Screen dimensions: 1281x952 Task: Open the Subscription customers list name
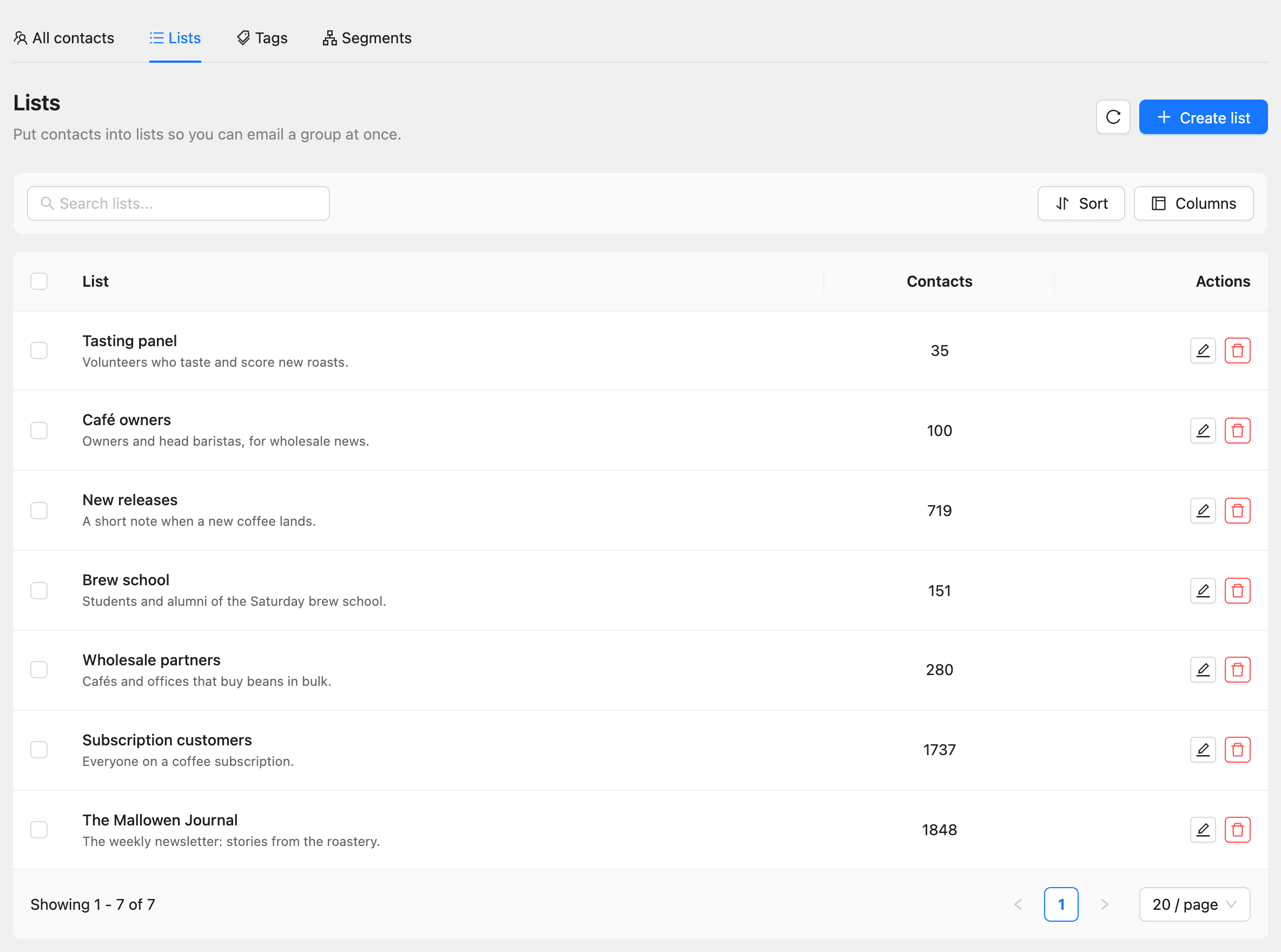click(x=167, y=740)
